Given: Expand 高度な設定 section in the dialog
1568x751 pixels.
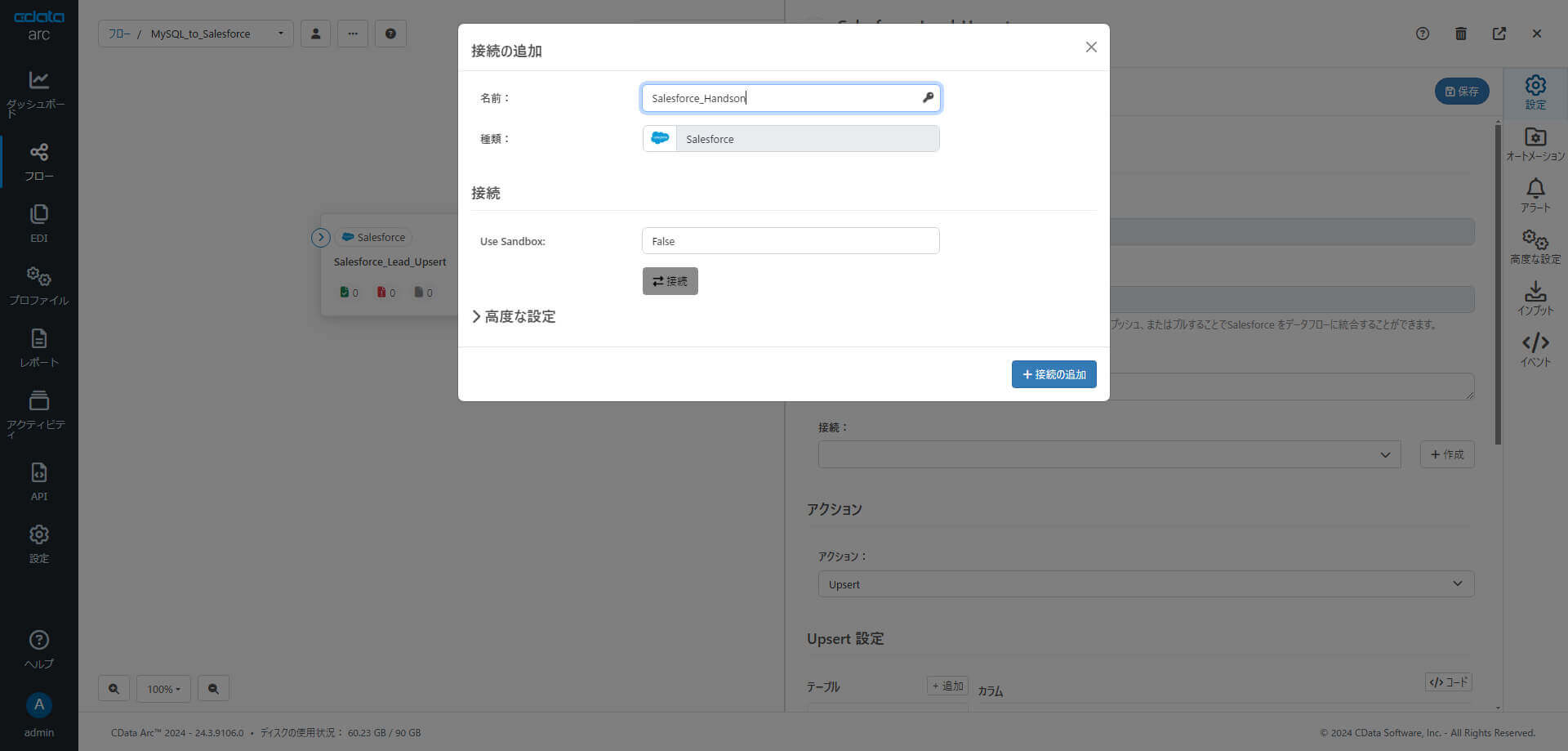Looking at the screenshot, I should 514,316.
